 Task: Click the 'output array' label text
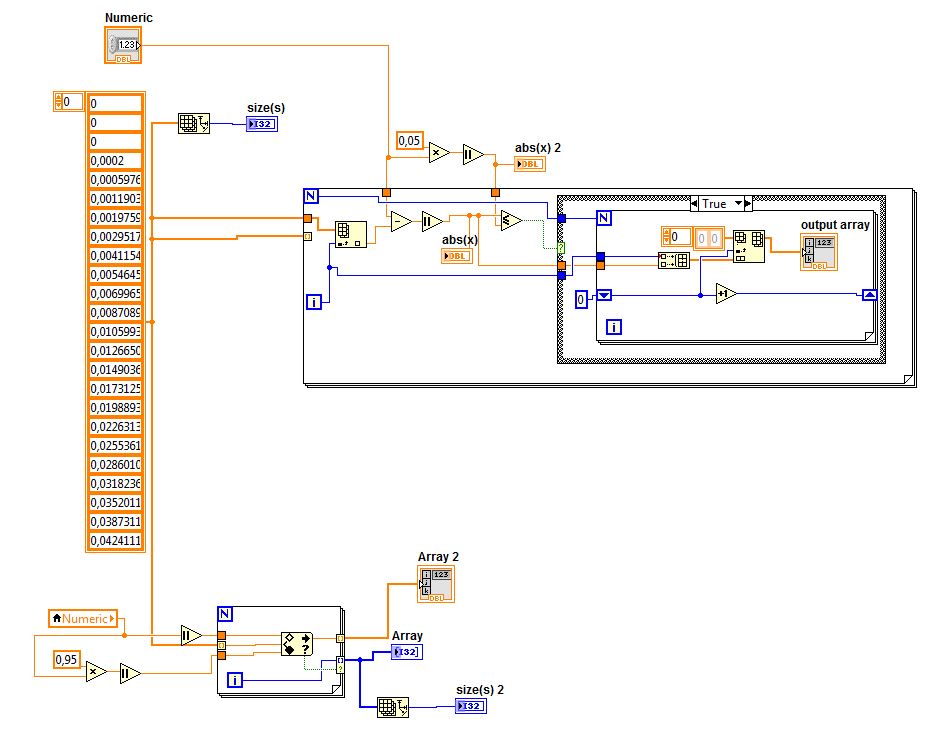[835, 225]
